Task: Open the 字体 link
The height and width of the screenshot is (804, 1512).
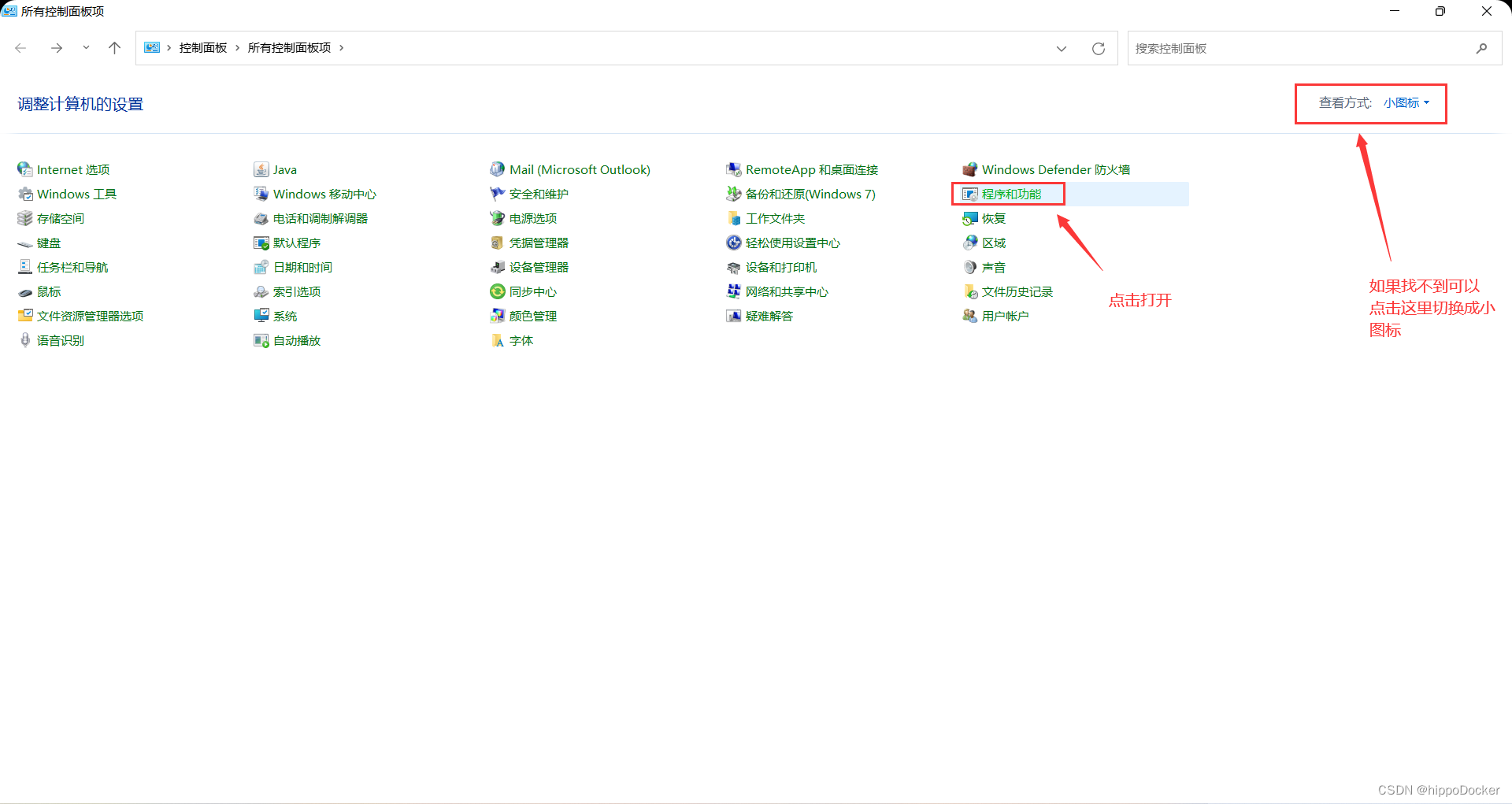Action: (521, 340)
